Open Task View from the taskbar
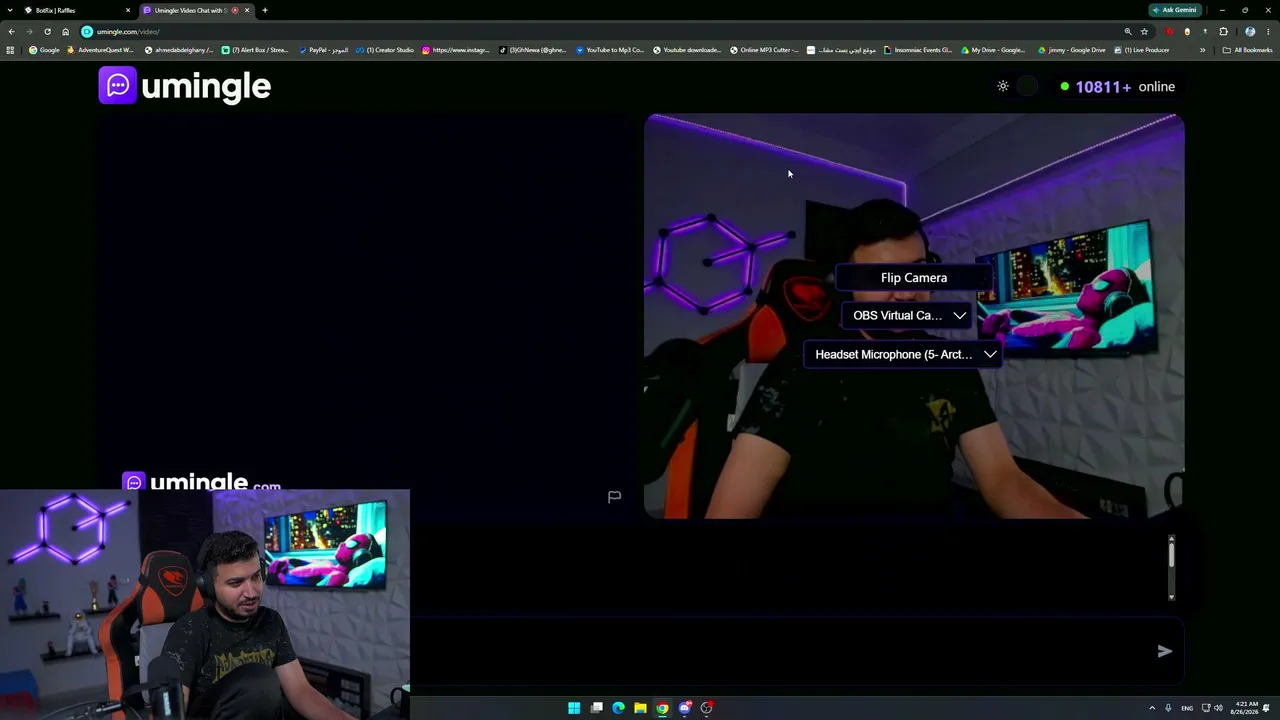The width and height of the screenshot is (1280, 720). 596,708
